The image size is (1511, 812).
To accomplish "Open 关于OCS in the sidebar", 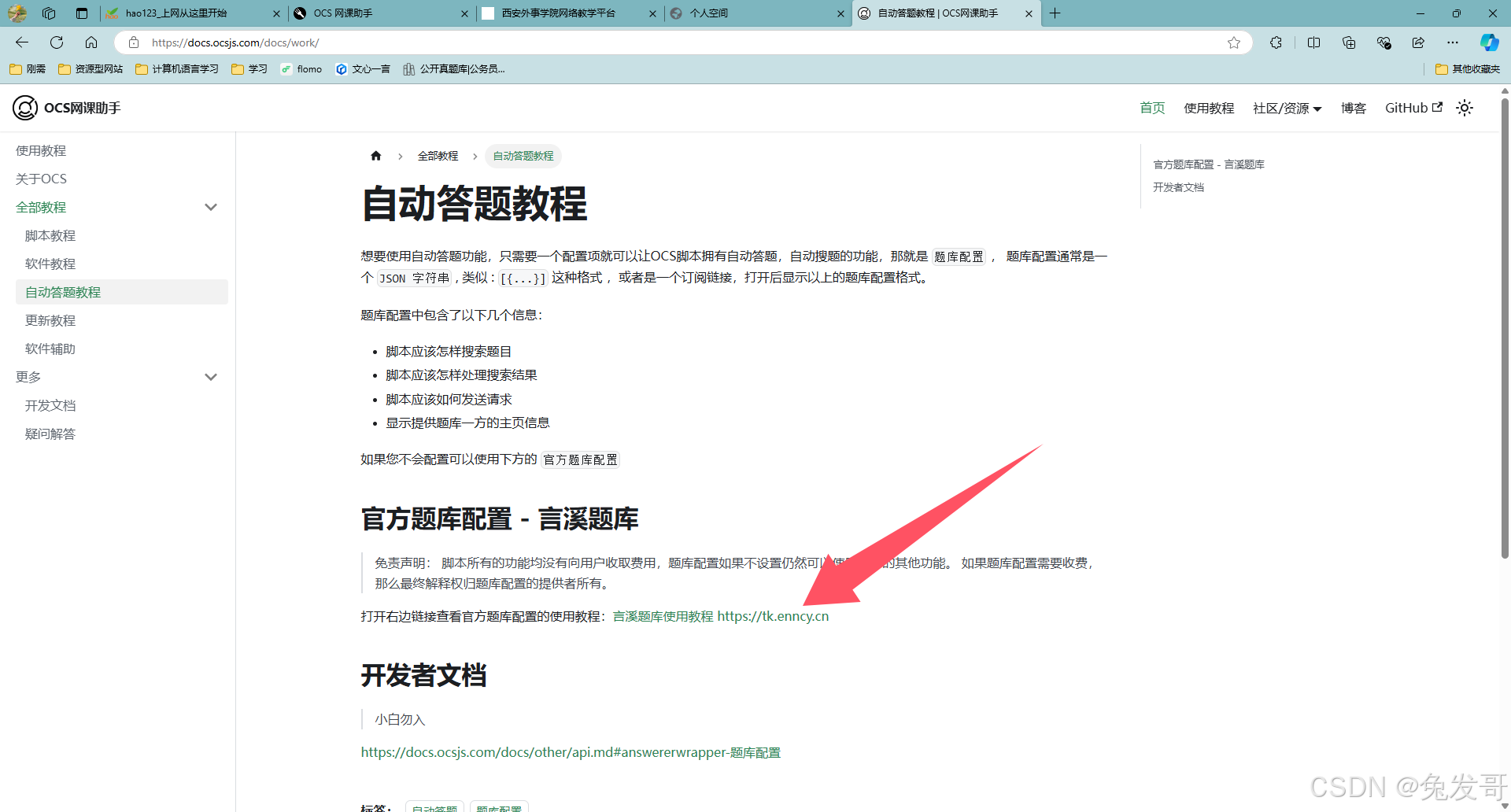I will tap(41, 179).
